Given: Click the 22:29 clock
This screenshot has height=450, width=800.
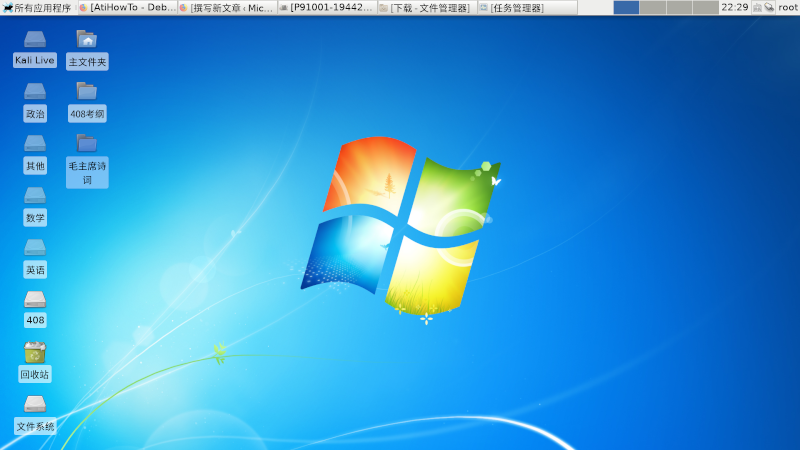Looking at the screenshot, I should coord(735,7).
